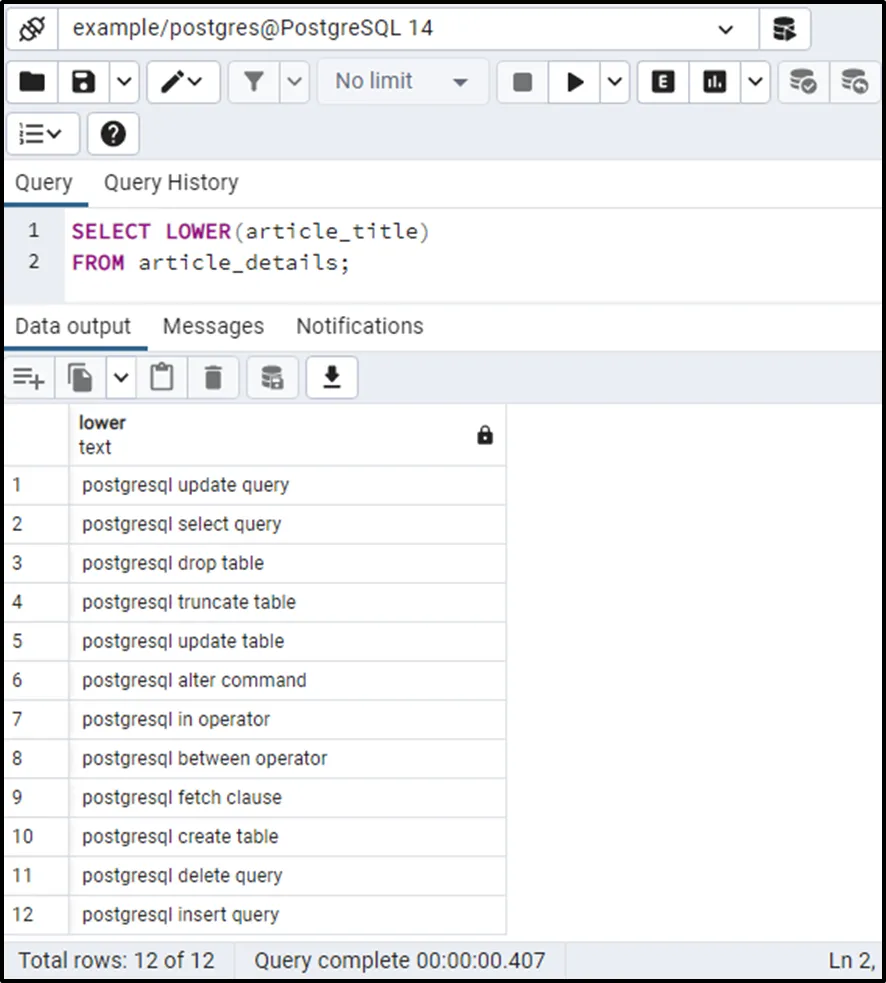The width and height of the screenshot is (886, 983).
Task: Click the Execute query play button
Action: (x=575, y=82)
